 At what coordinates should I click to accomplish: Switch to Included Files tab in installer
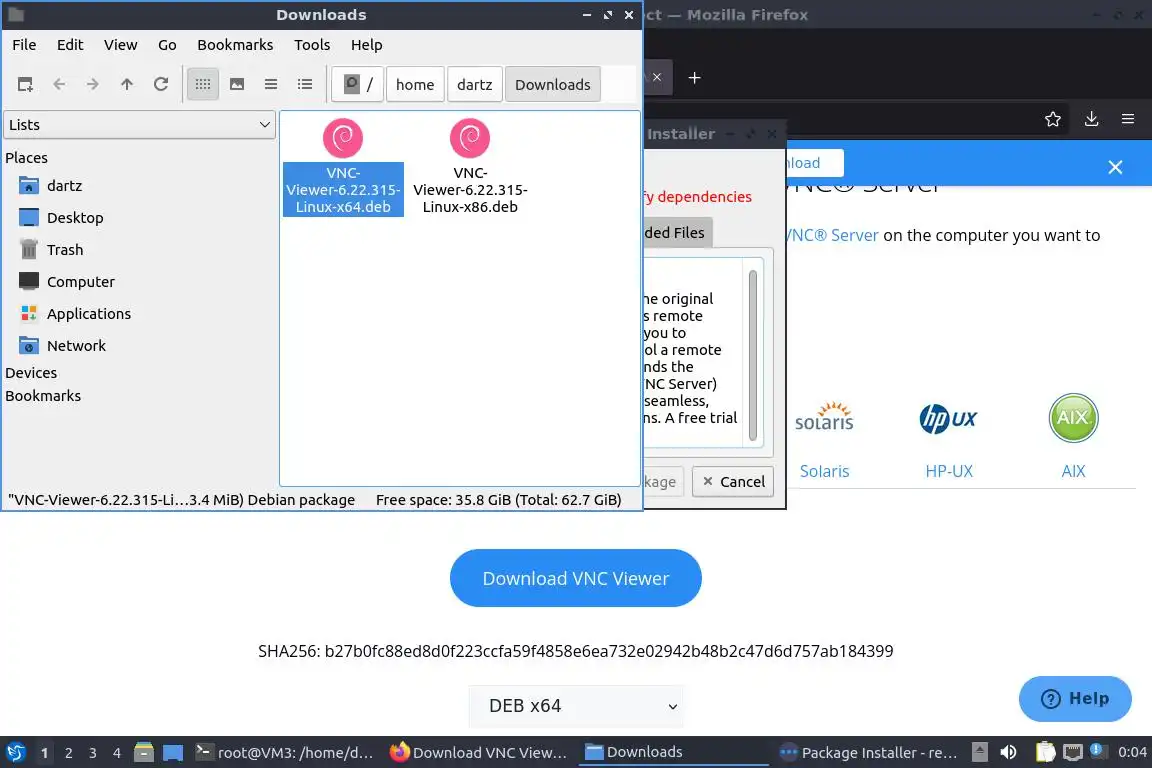pos(677,232)
